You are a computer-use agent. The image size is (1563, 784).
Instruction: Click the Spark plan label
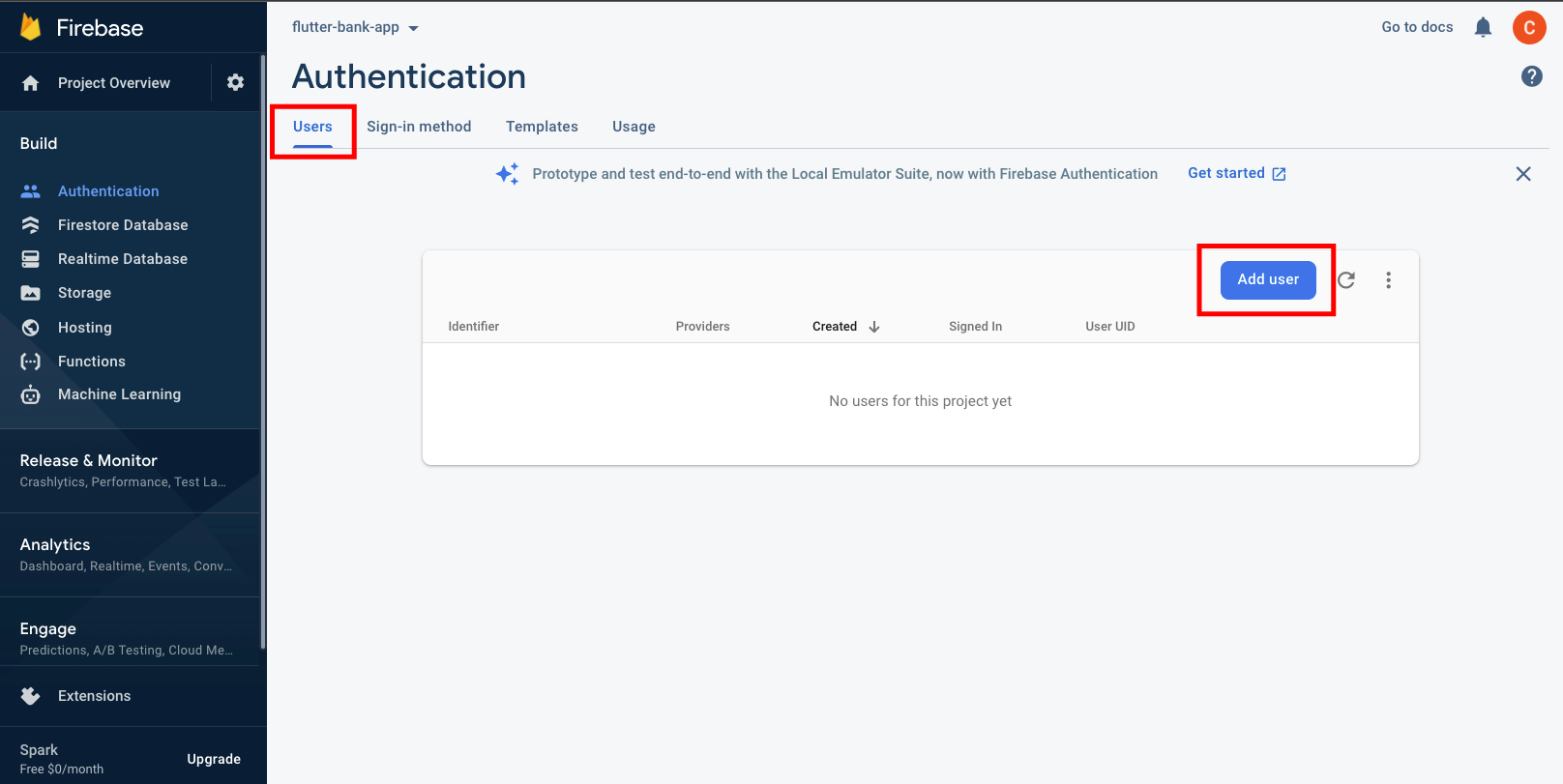(x=39, y=750)
